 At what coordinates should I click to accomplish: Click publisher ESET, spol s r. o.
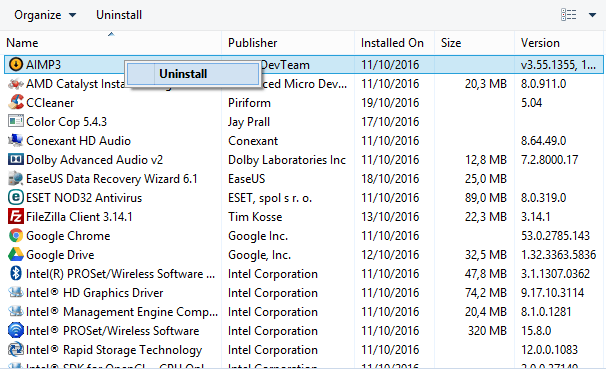270,198
